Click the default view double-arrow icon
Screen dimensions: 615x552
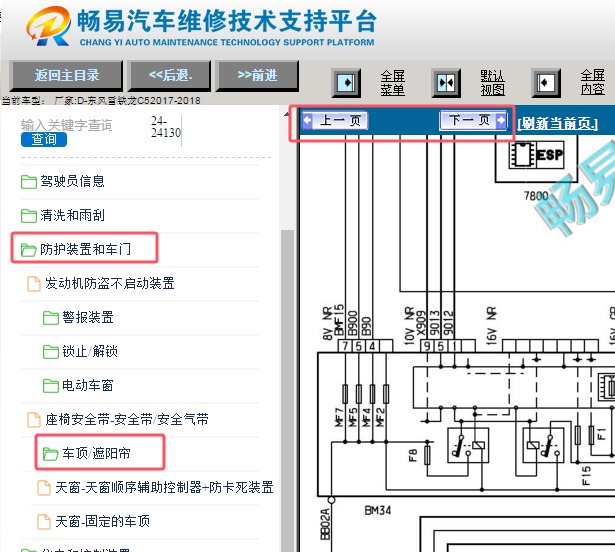[x=446, y=83]
